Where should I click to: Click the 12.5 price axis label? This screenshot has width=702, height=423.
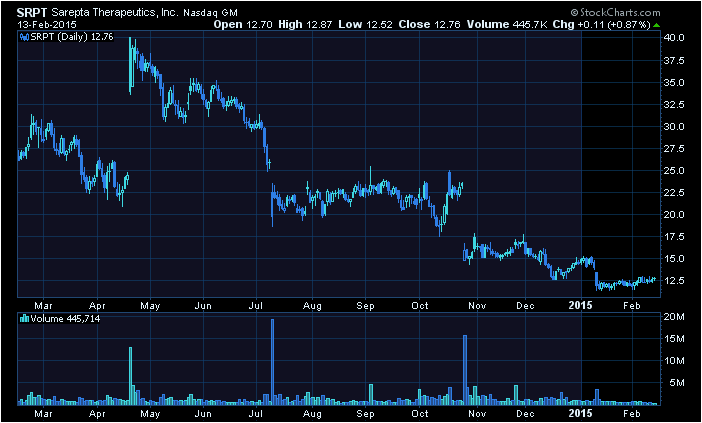(675, 281)
